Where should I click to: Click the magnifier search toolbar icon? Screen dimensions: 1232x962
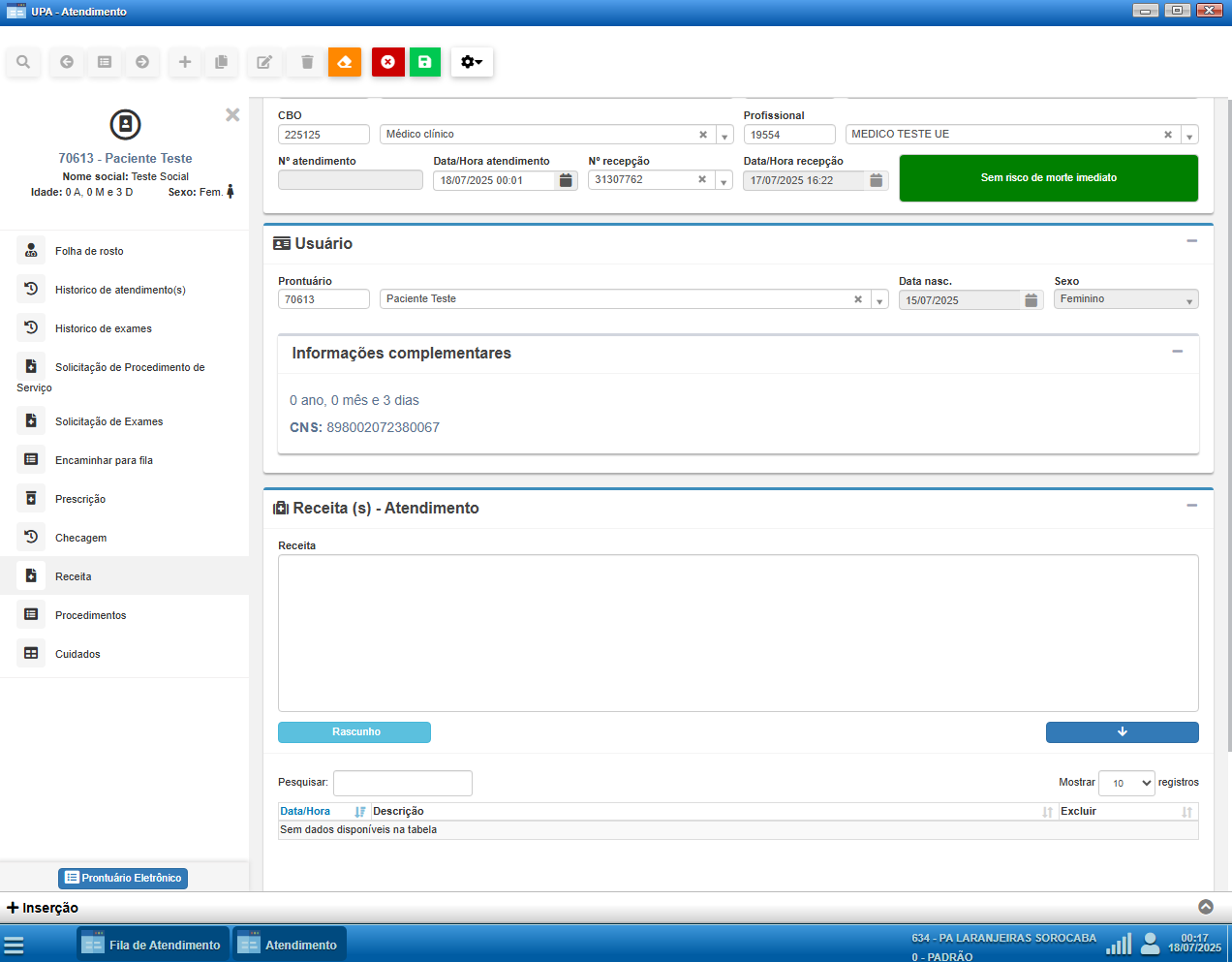tap(23, 62)
